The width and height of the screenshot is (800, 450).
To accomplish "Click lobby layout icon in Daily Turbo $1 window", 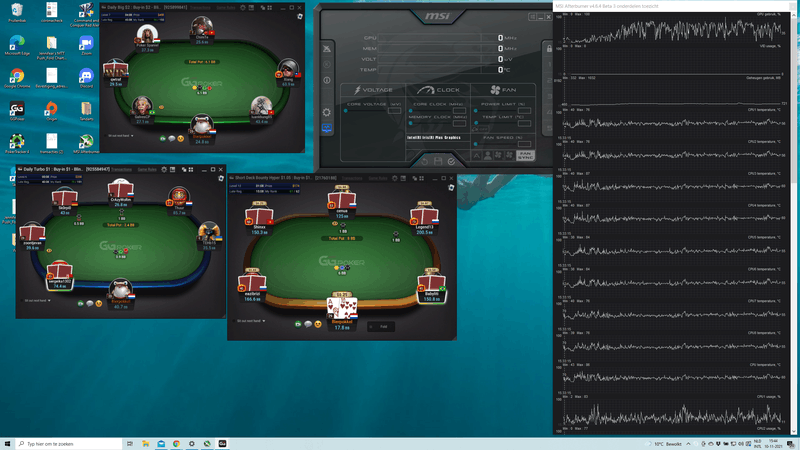I will 172,169.
